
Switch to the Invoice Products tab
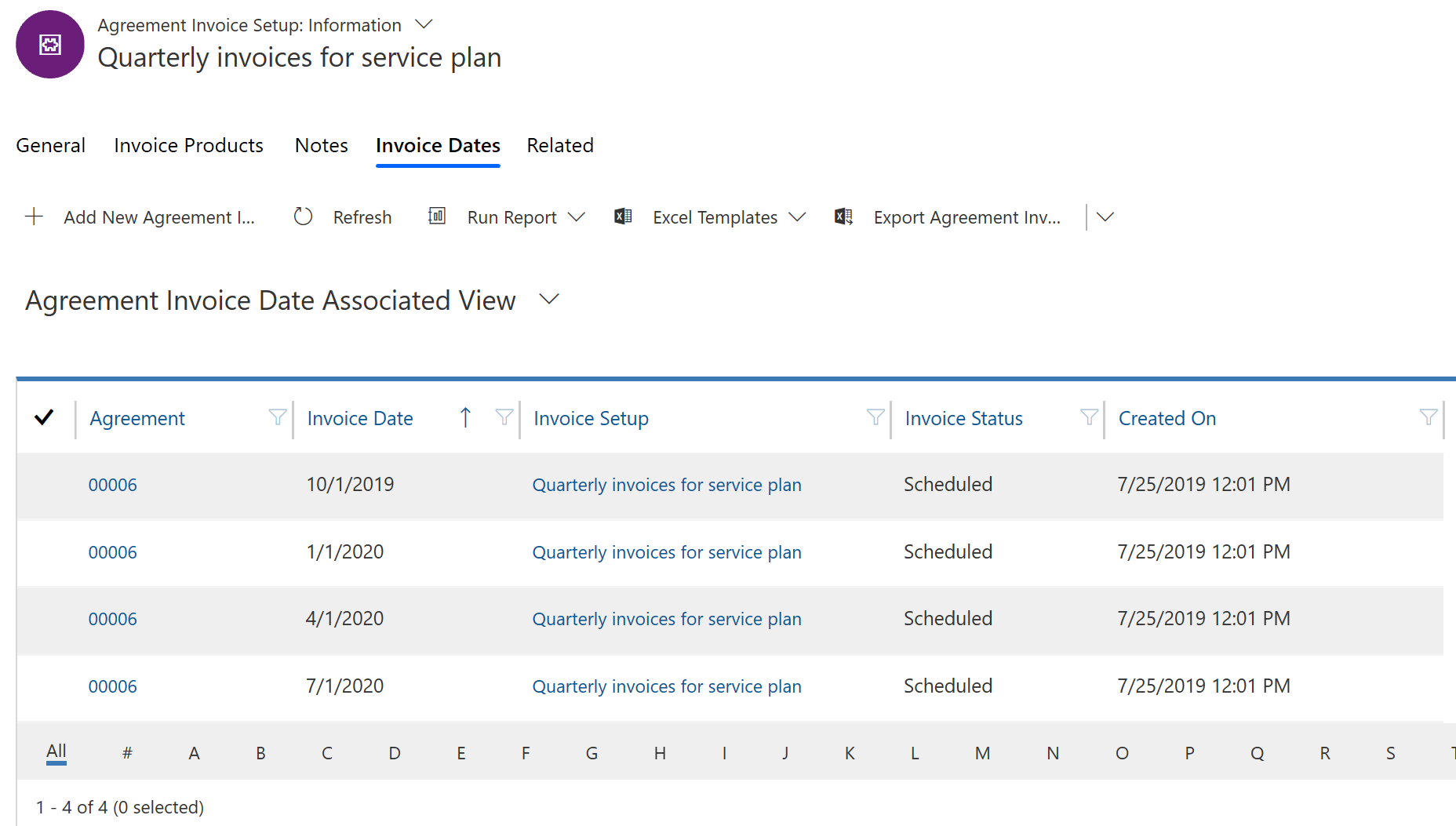point(188,145)
